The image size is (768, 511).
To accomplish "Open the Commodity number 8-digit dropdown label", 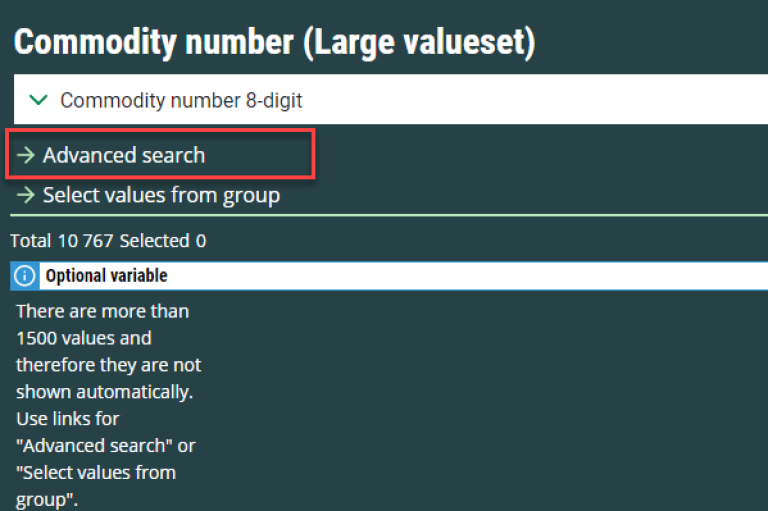I will click(181, 100).
